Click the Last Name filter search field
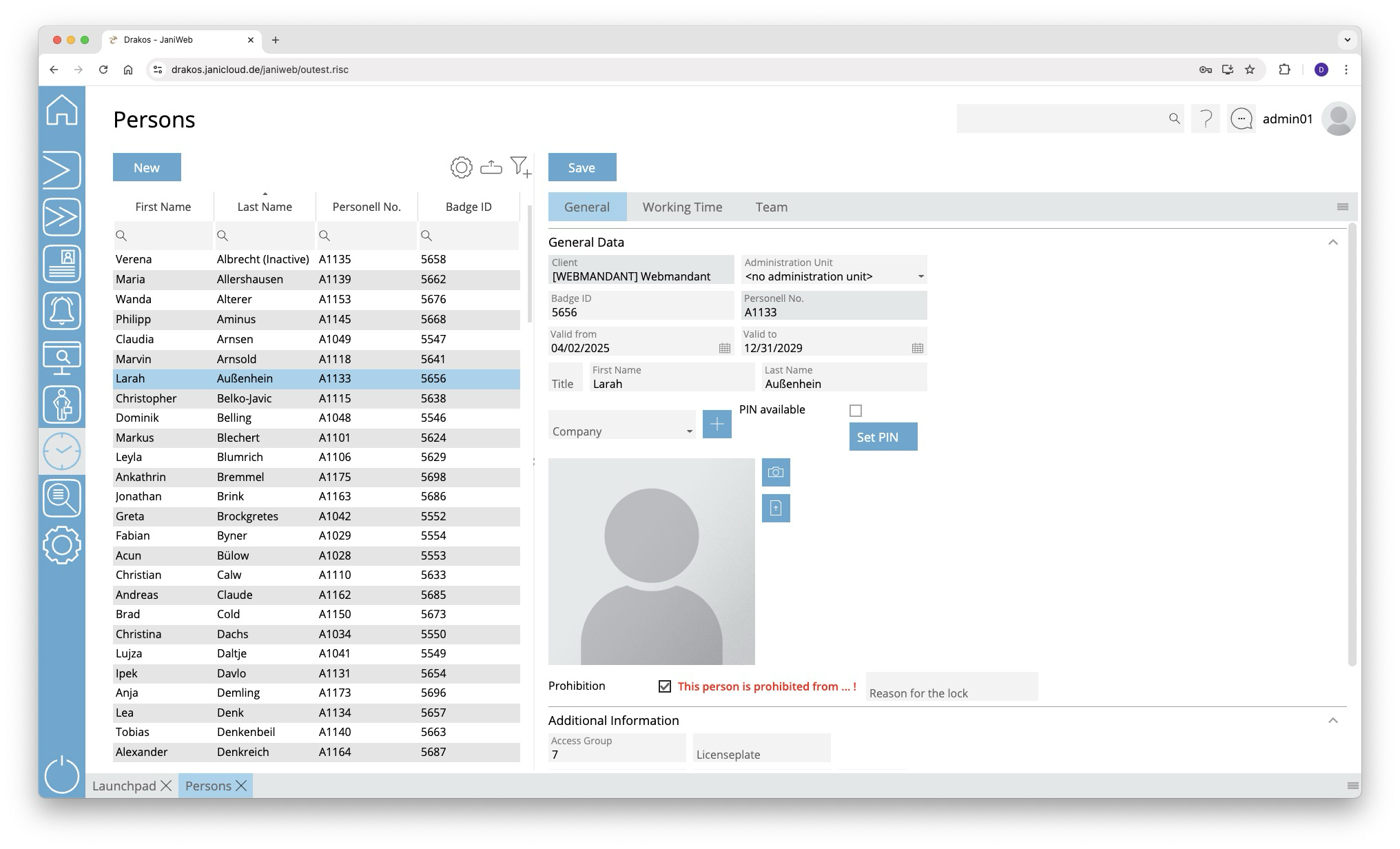This screenshot has height=849, width=1400. (x=269, y=236)
